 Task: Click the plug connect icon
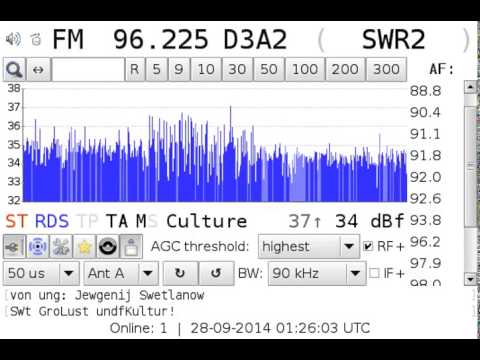(14, 247)
